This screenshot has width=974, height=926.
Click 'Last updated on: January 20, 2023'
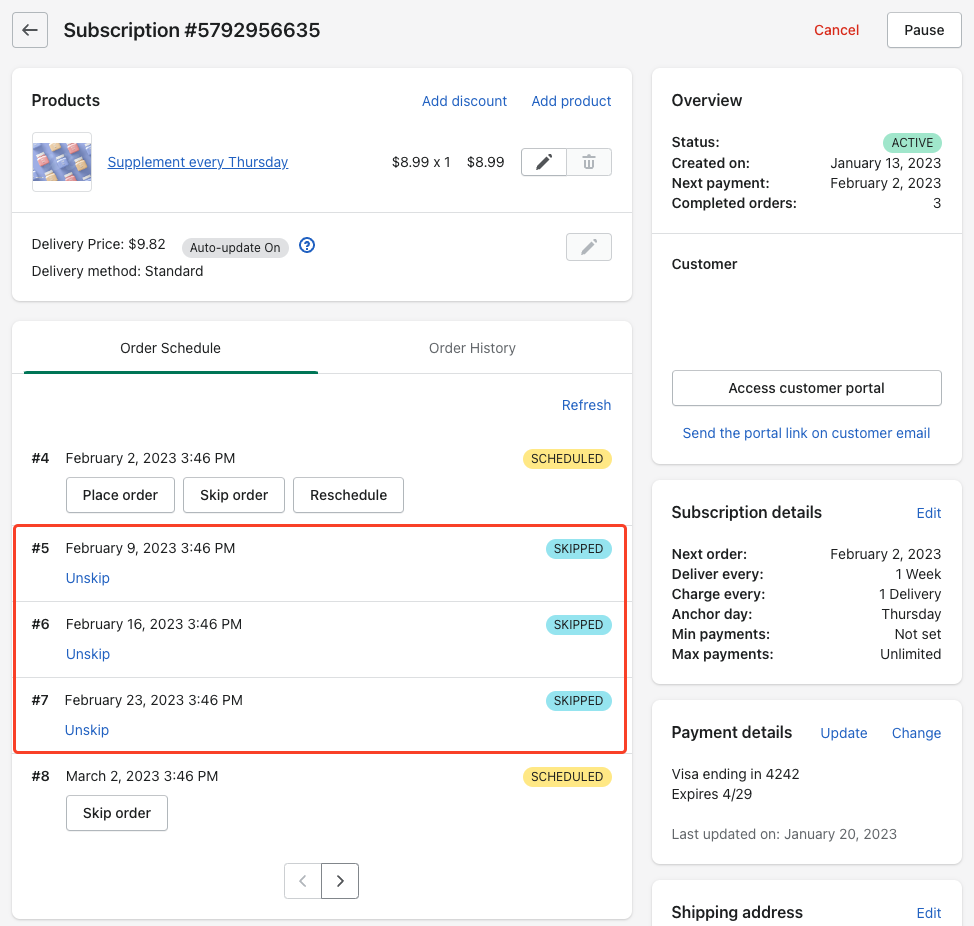[784, 834]
